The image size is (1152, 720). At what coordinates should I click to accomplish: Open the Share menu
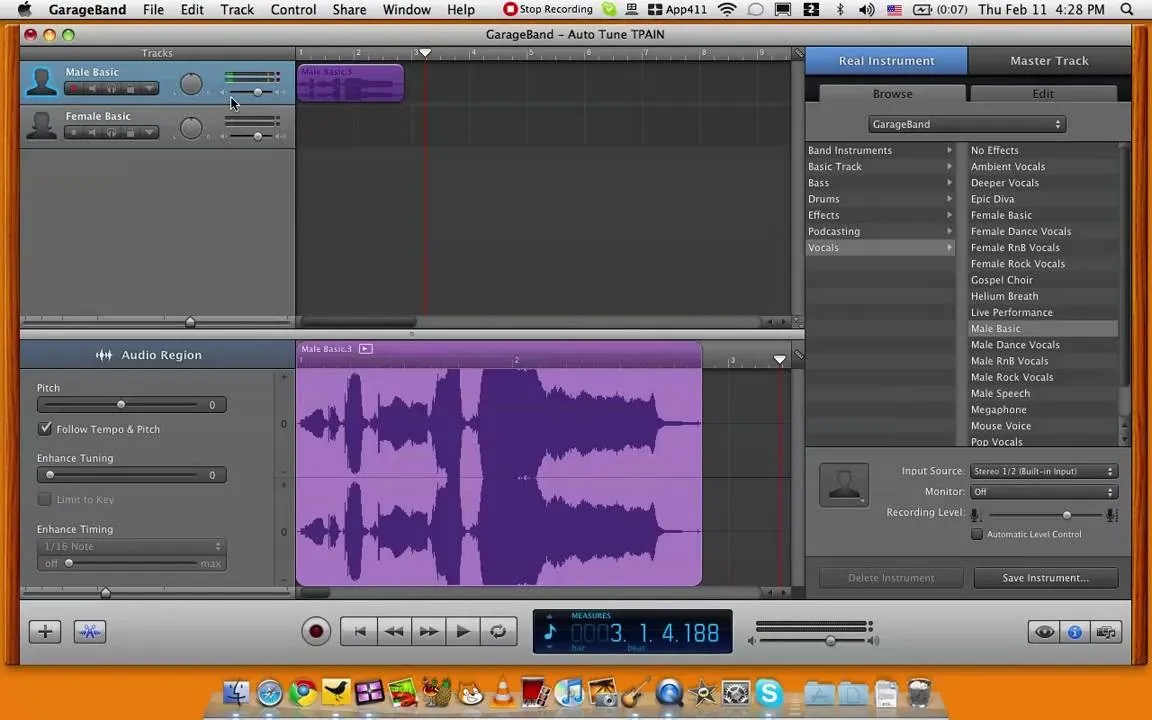349,10
